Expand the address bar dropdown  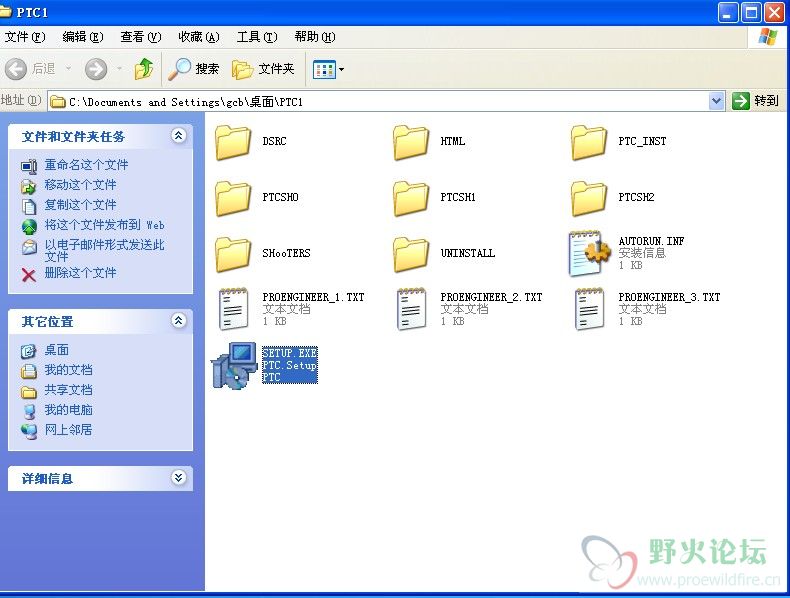[x=716, y=101]
